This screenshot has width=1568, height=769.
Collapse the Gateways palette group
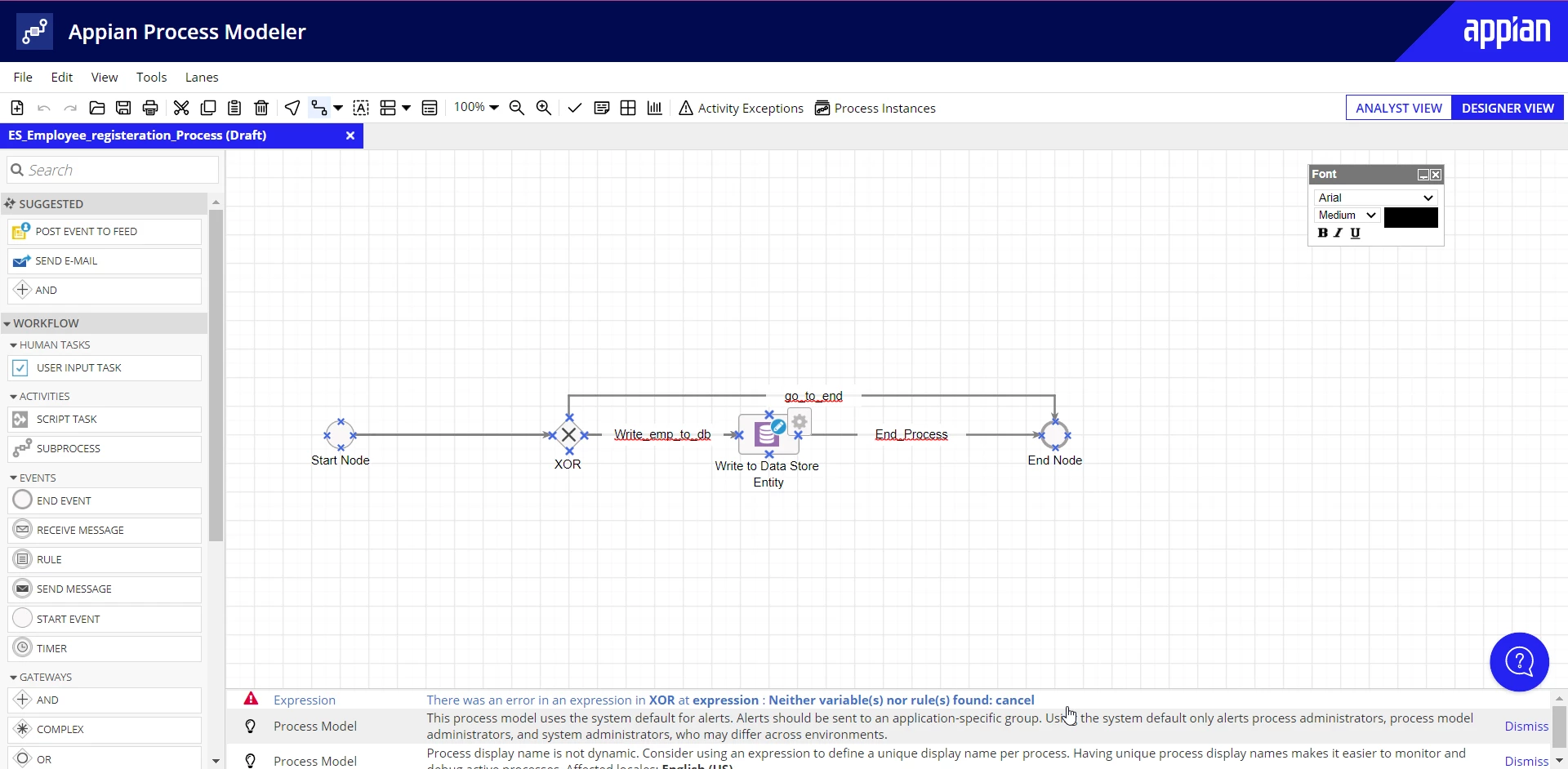pos(14,678)
